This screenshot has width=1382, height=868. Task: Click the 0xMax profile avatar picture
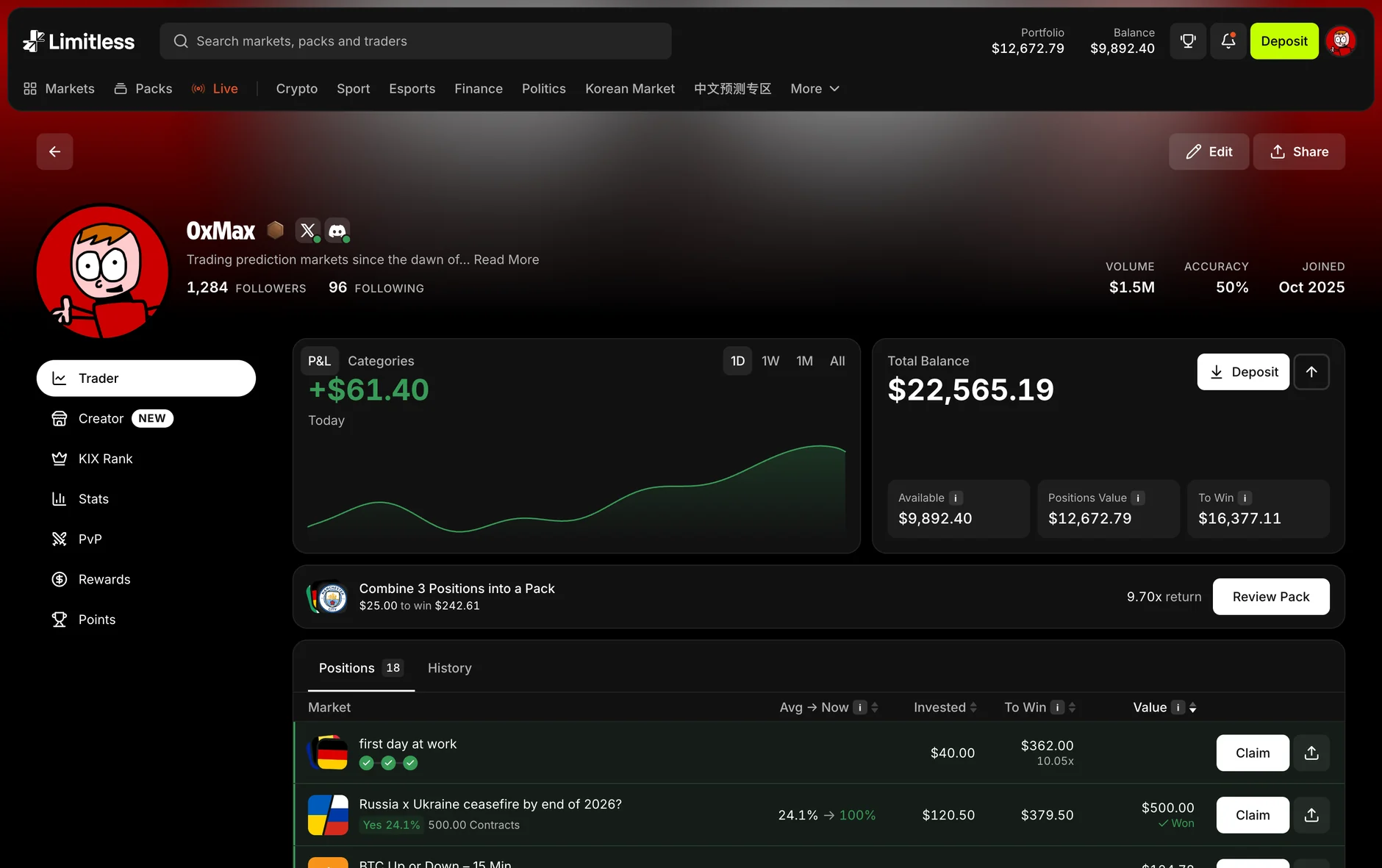103,271
